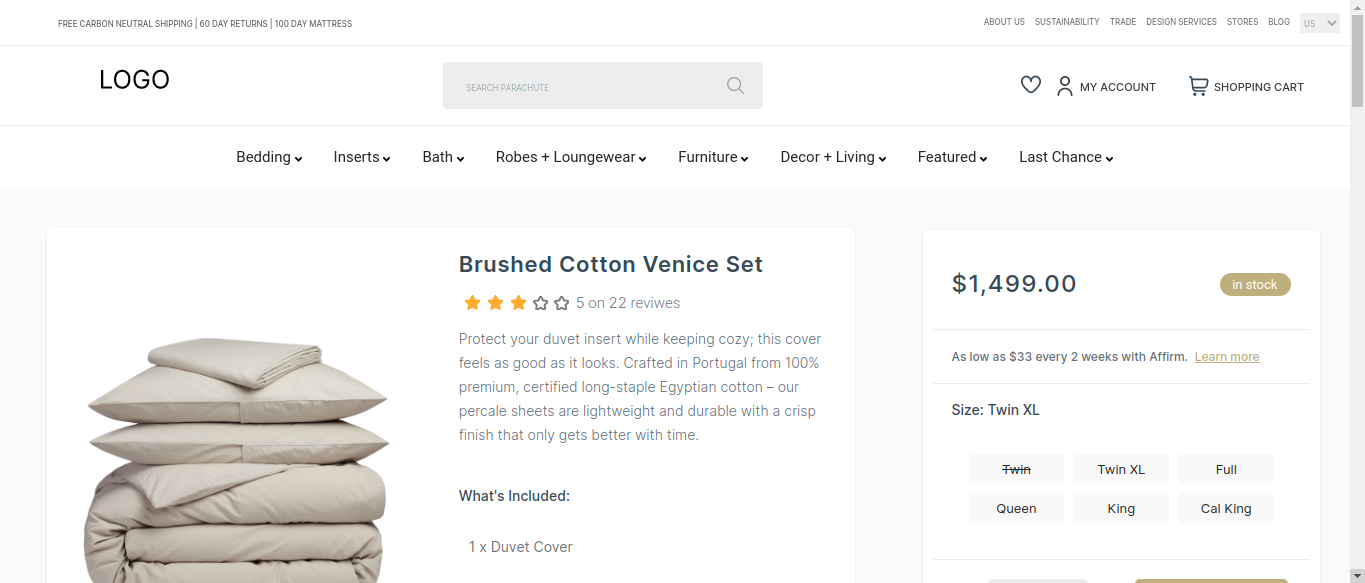The image size is (1365, 583).
Task: Click the first rating star
Action: (472, 303)
